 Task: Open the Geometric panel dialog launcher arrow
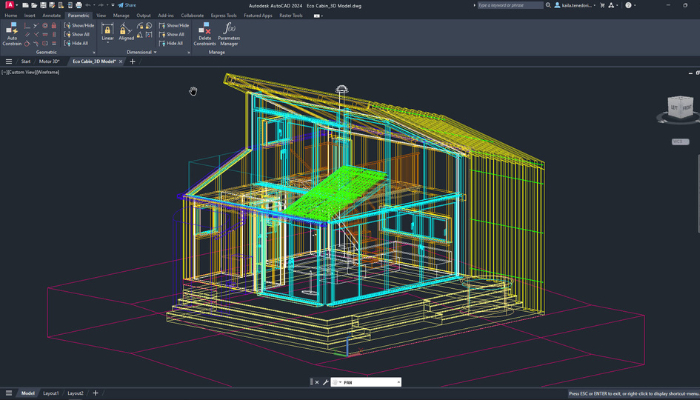click(94, 53)
